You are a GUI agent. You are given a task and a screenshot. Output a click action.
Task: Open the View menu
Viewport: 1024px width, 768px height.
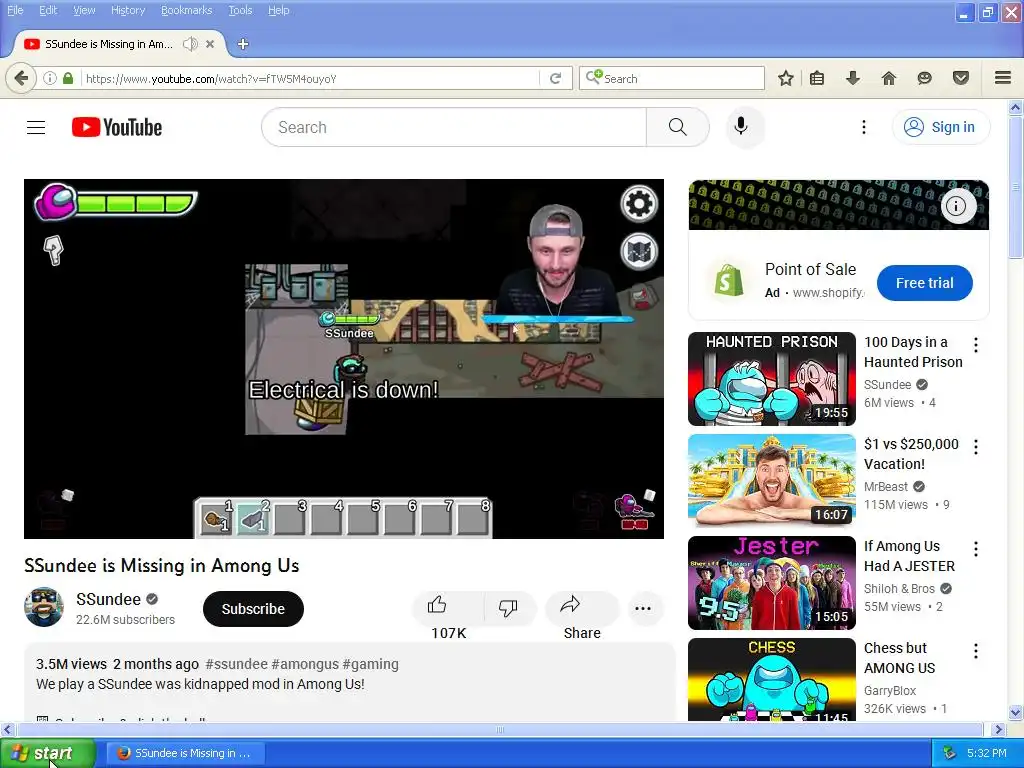click(x=84, y=10)
